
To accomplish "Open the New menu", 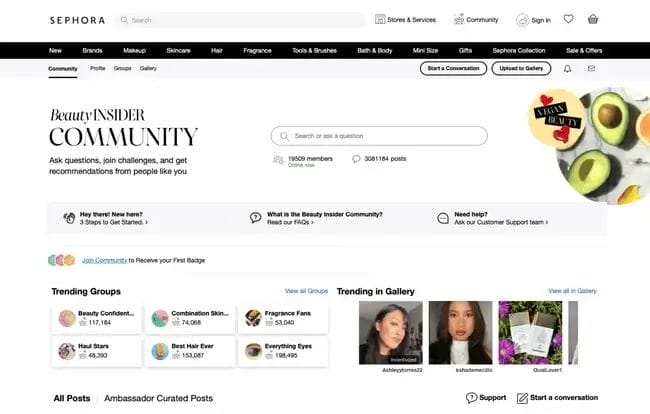I will click(x=55, y=51).
